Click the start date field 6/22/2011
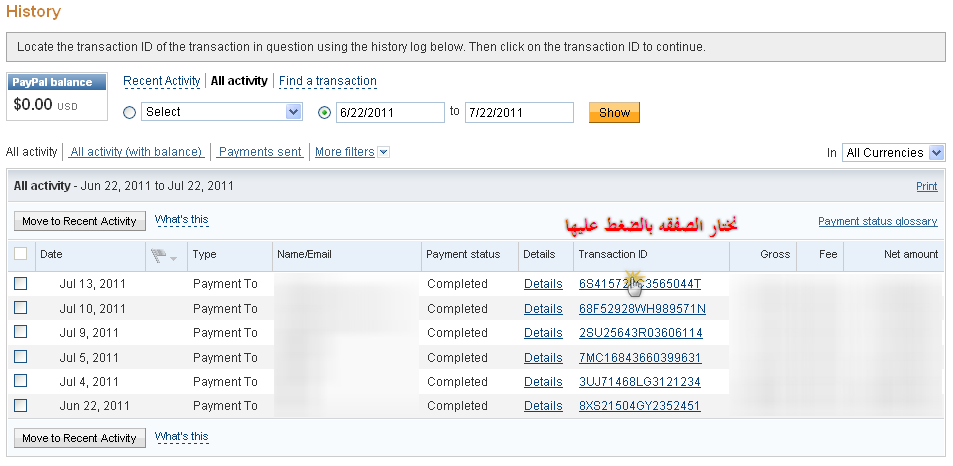 (390, 112)
